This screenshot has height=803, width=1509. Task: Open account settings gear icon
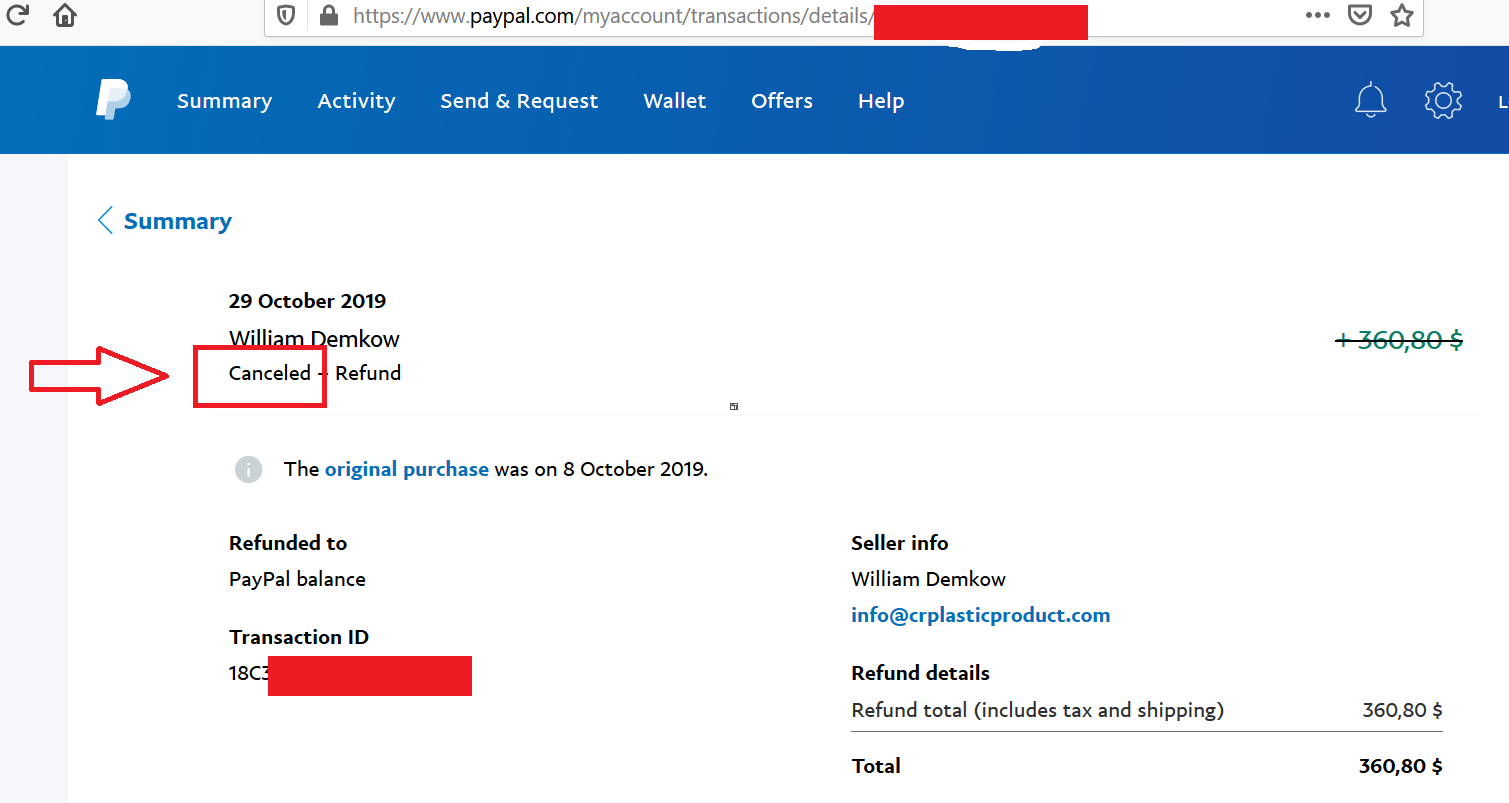1443,100
